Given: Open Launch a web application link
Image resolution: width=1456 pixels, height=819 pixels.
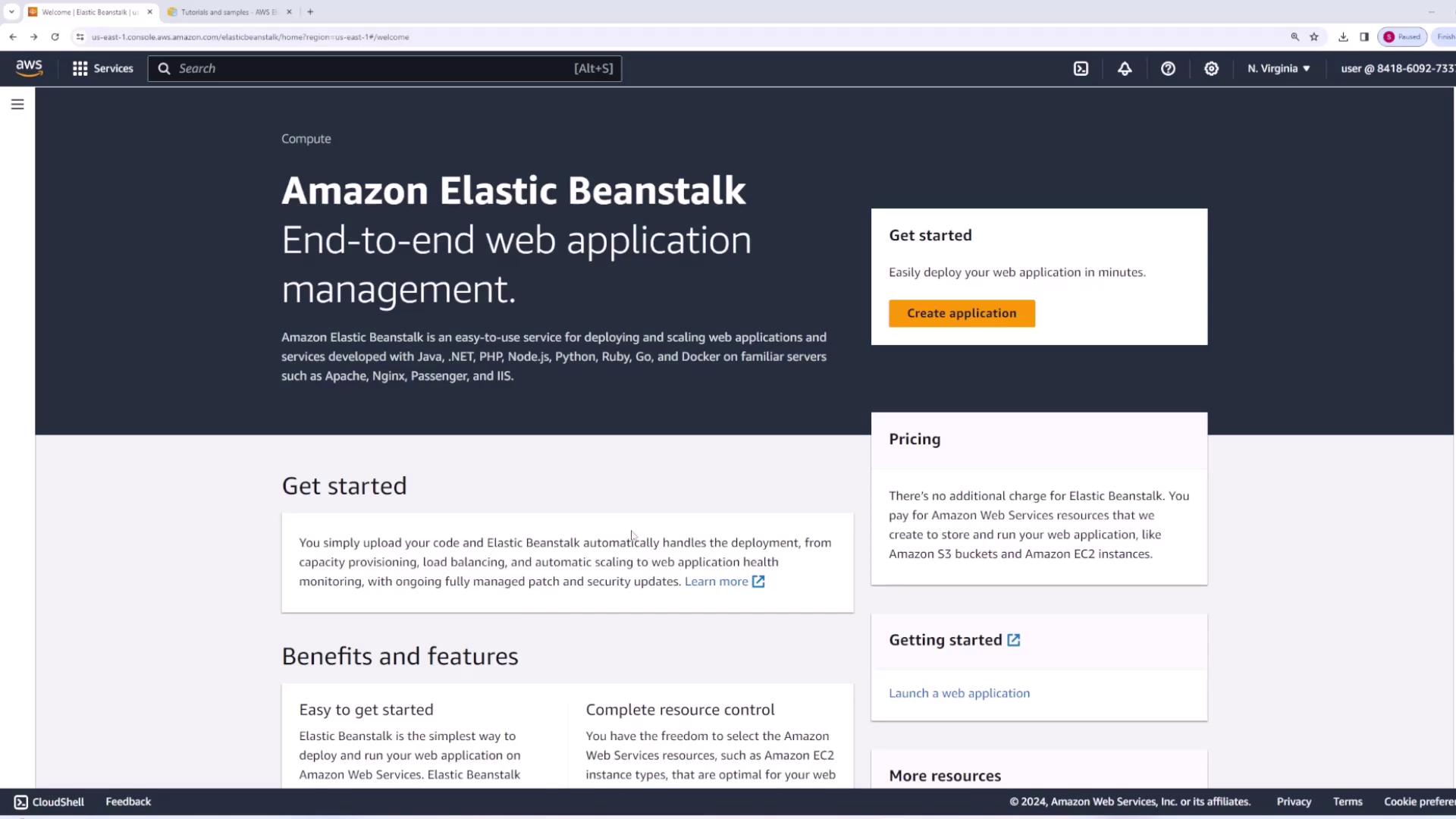Looking at the screenshot, I should coord(959,693).
